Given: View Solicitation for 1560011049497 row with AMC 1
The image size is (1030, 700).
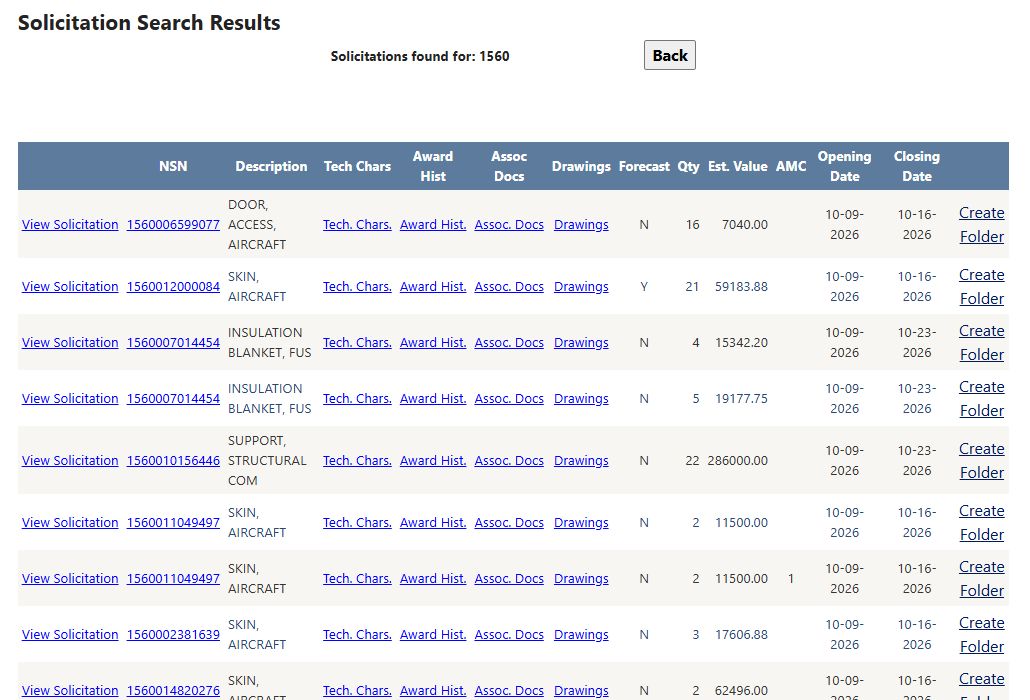Looking at the screenshot, I should pyautogui.click(x=70, y=579).
